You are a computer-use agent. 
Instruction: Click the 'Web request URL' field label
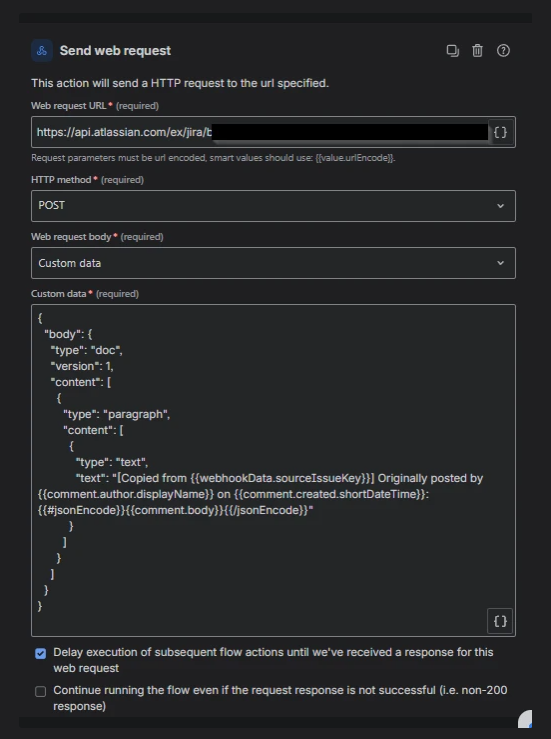click(x=69, y=106)
